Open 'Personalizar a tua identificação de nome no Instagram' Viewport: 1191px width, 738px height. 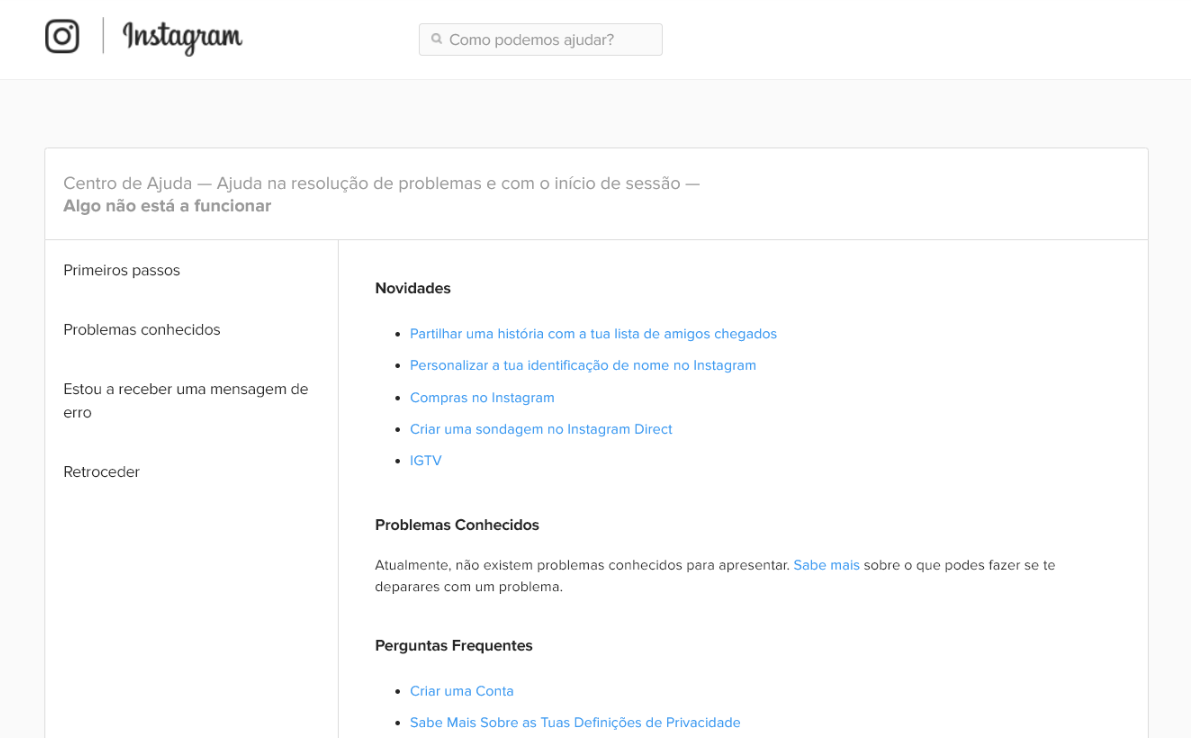[583, 365]
